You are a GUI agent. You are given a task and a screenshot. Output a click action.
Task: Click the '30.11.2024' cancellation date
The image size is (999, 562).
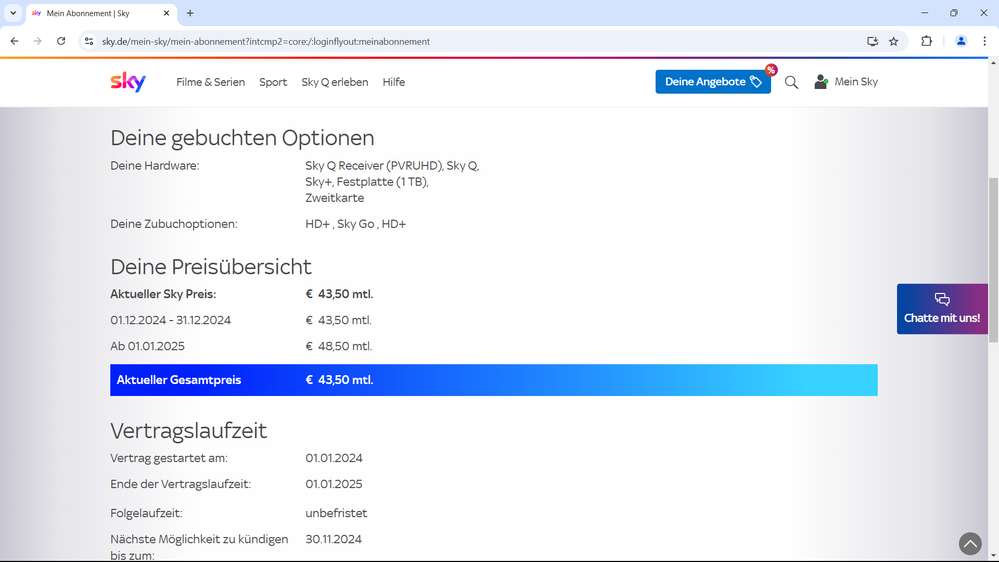(333, 539)
